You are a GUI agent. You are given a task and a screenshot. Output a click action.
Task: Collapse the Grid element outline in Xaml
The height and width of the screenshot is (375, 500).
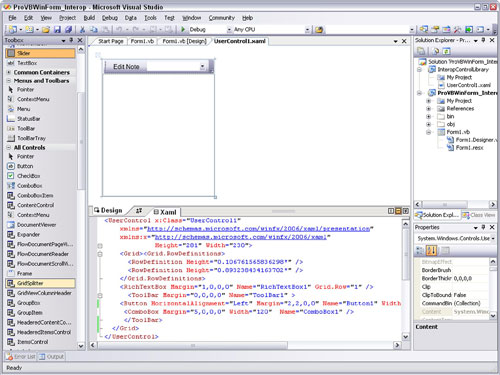coord(100,254)
